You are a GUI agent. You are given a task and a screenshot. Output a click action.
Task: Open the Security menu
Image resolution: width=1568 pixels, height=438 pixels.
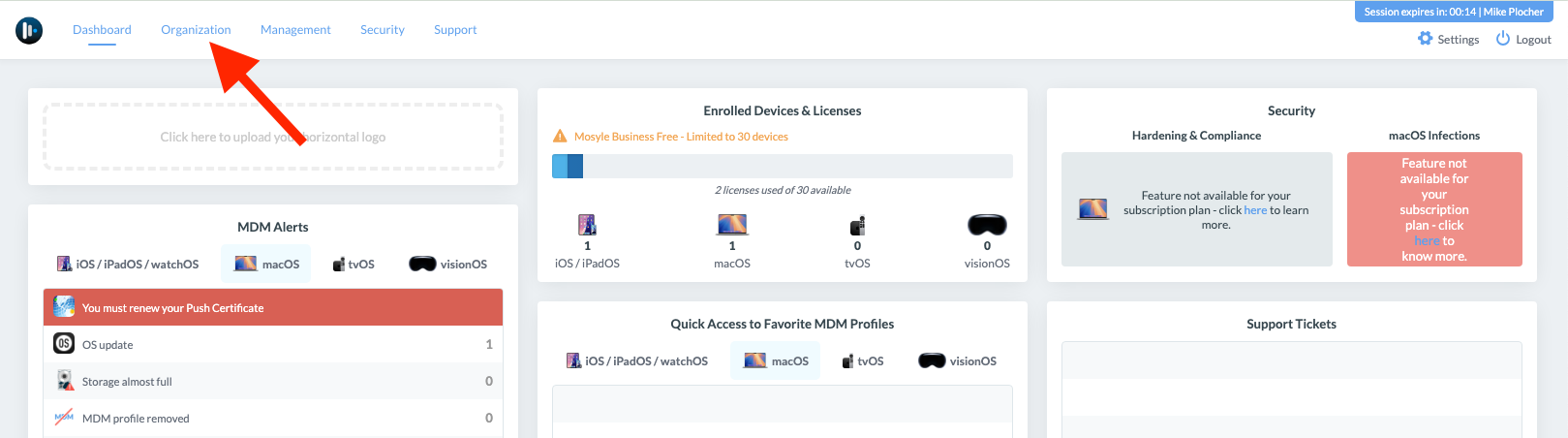(383, 30)
